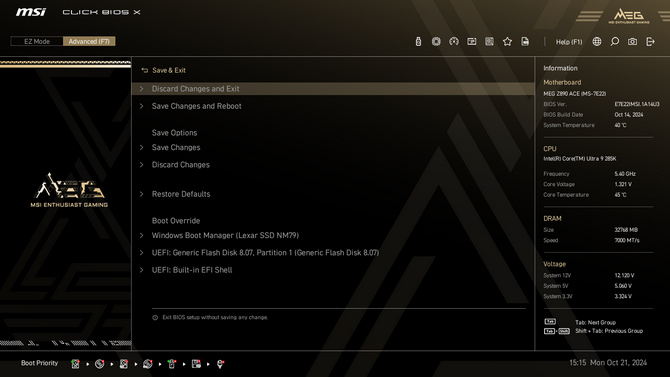Image resolution: width=670 pixels, height=377 pixels.
Task: Click Help (F1)
Action: point(569,41)
